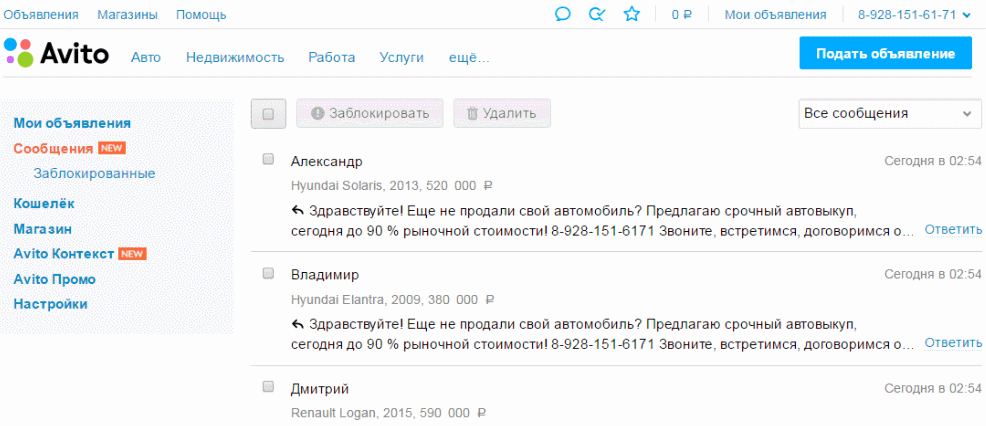This screenshot has height=426, width=986.
Task: Click Ответить for Владимир message
Action: pos(953,343)
